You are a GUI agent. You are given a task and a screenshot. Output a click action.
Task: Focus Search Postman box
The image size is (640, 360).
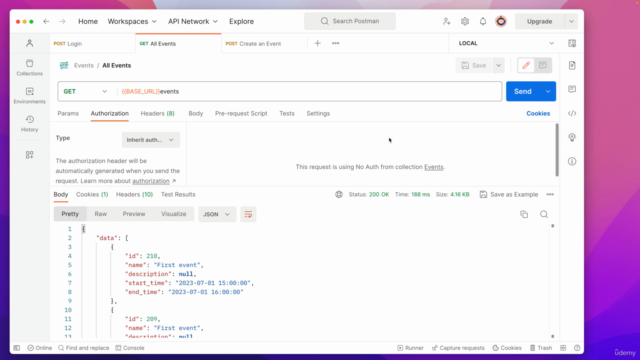click(350, 21)
